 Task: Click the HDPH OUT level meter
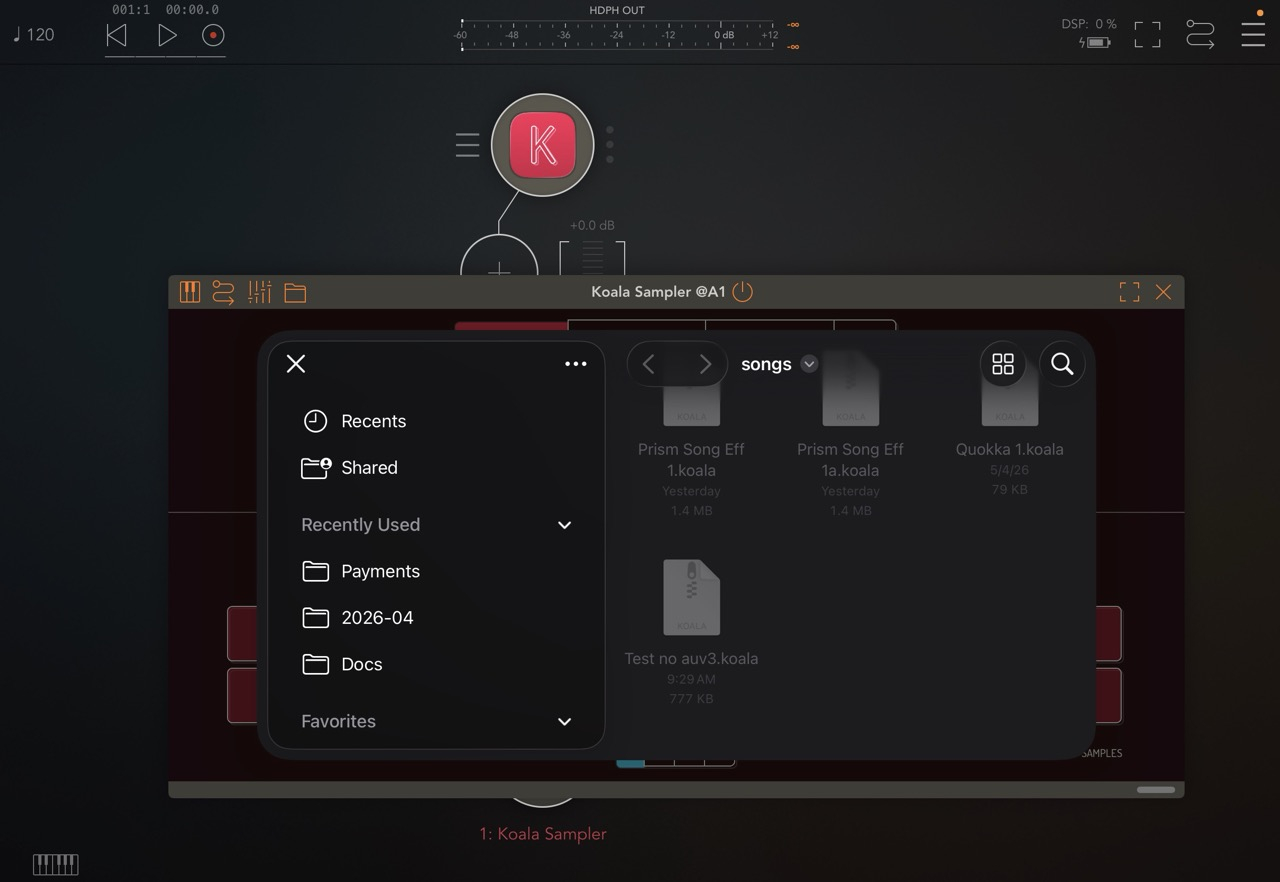617,35
